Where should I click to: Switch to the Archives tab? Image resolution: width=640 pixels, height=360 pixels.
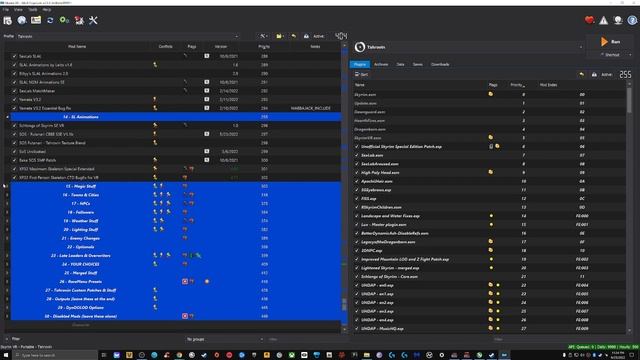381,64
